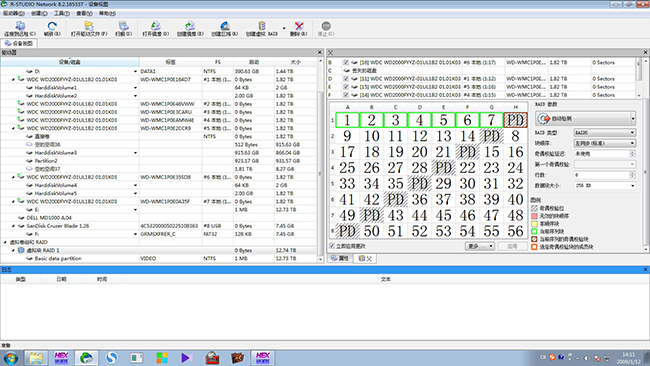650x366 pixels.
Task: Click the More dropdown button below the grid
Action: pyautogui.click(x=480, y=246)
